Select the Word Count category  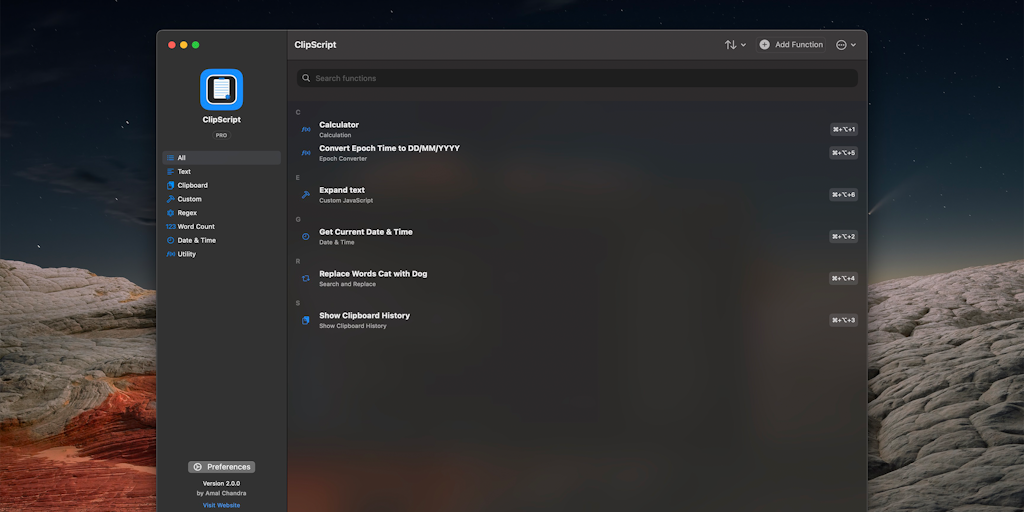[221, 227]
